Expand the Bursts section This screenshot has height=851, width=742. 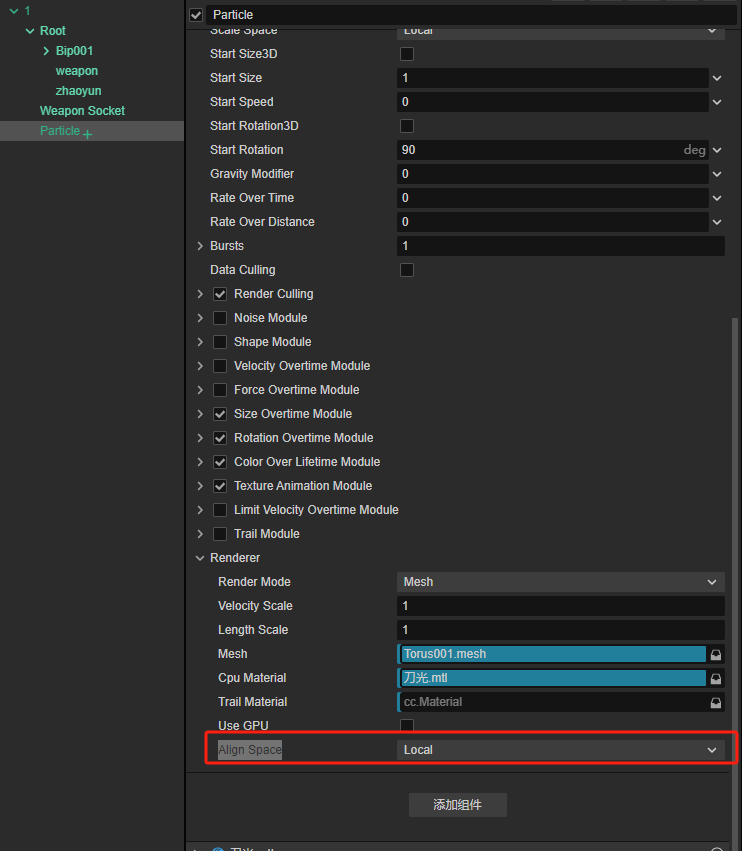pyautogui.click(x=200, y=246)
